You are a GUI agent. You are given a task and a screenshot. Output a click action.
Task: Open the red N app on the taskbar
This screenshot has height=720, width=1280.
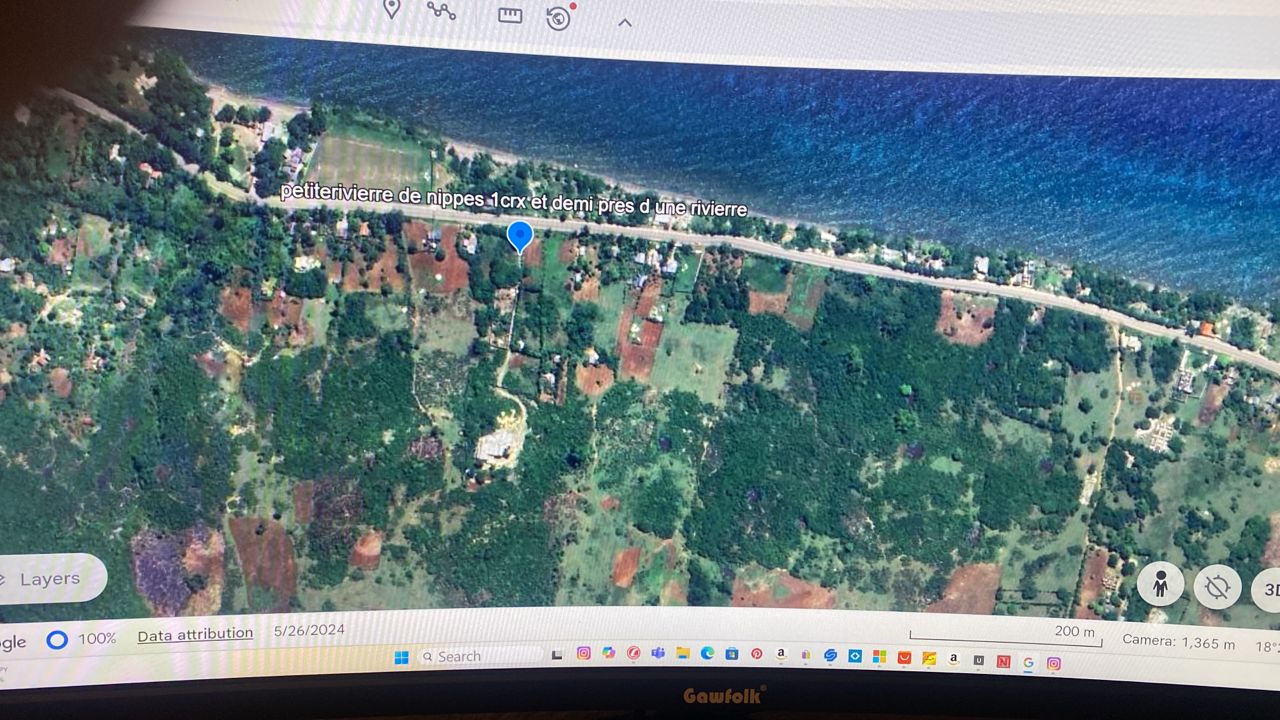click(x=1003, y=661)
